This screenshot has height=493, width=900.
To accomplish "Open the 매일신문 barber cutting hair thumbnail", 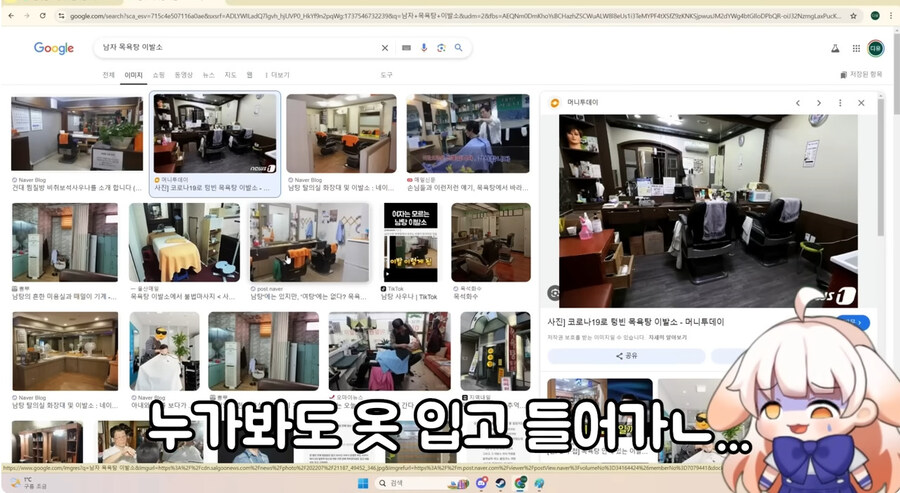I will coord(468,134).
